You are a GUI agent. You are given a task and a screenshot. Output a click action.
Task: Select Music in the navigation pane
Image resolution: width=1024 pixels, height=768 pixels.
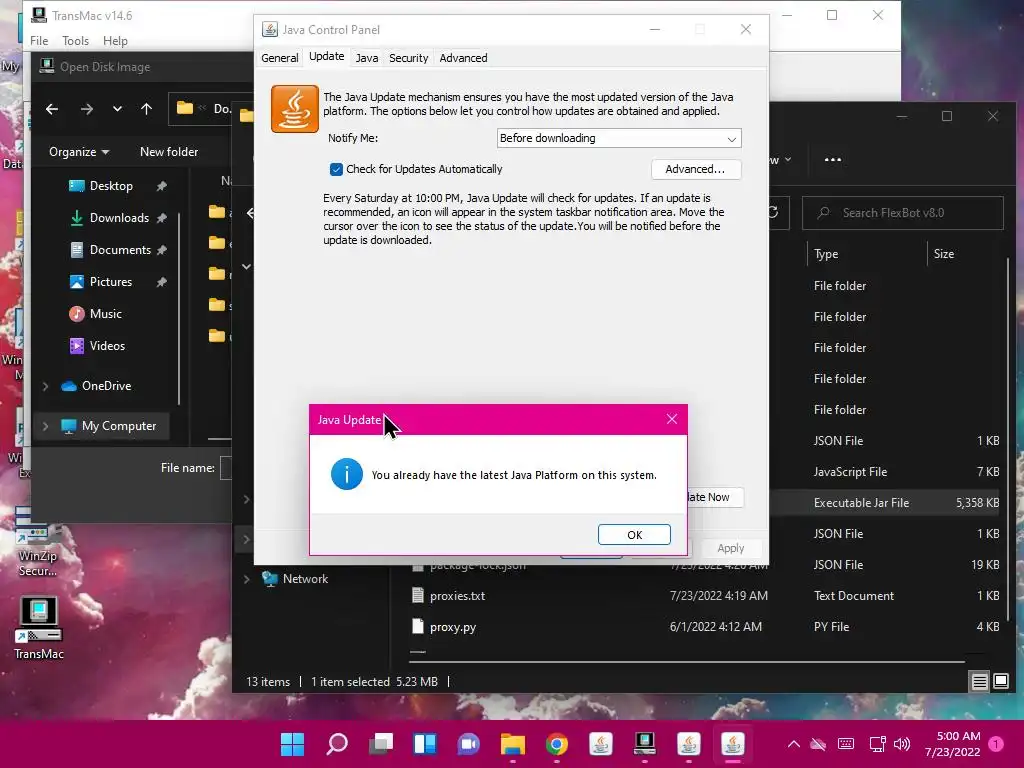coord(105,313)
